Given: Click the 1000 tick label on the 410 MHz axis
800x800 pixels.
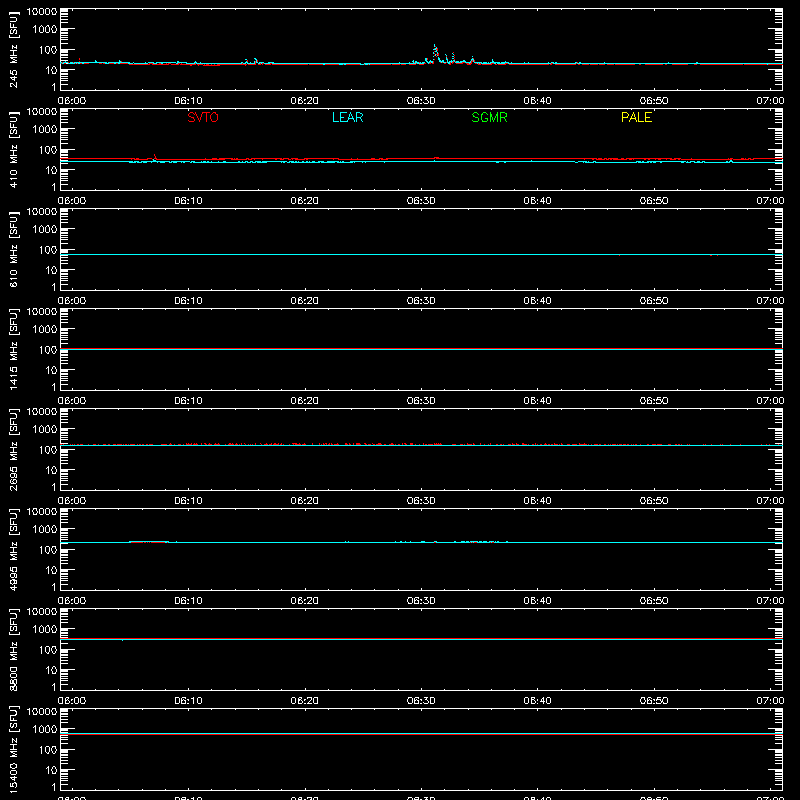Looking at the screenshot, I should (x=45, y=130).
